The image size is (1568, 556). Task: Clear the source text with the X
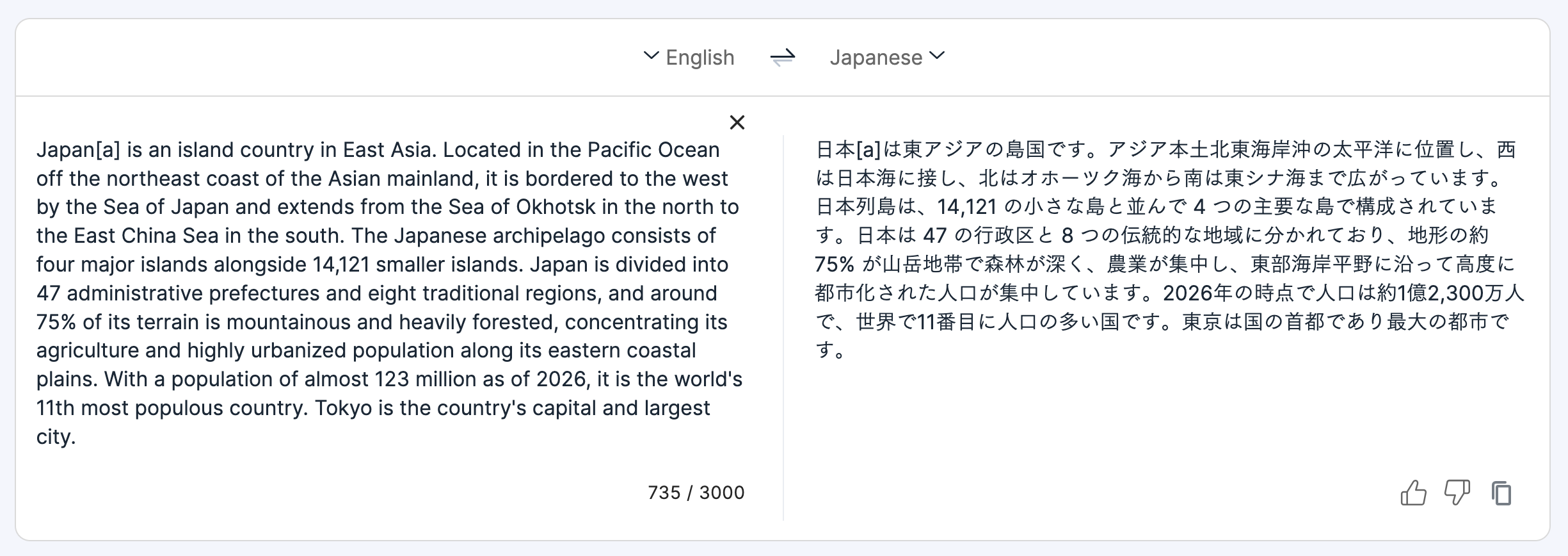tap(737, 122)
